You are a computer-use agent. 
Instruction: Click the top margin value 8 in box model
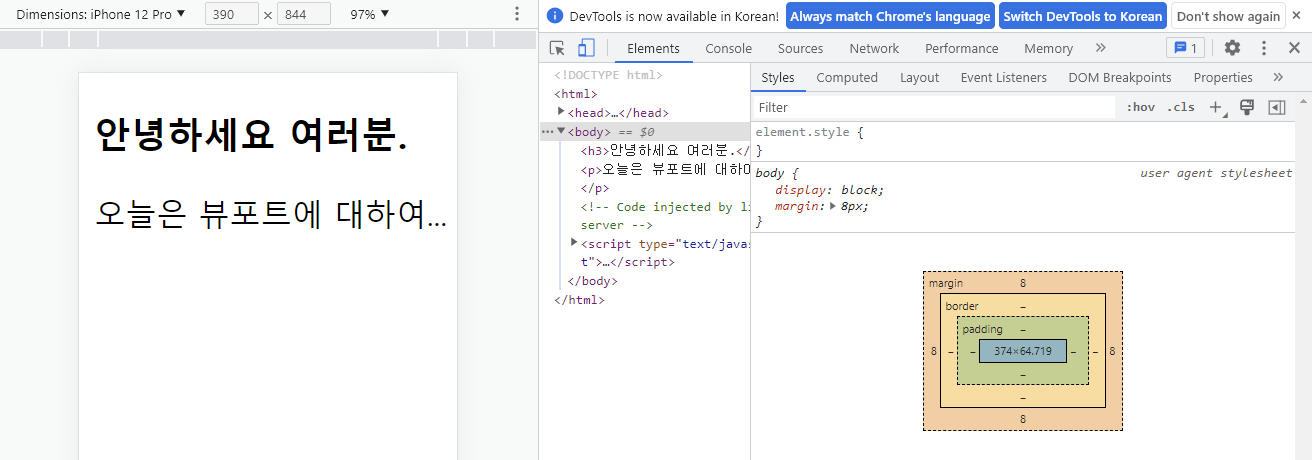(x=1022, y=283)
